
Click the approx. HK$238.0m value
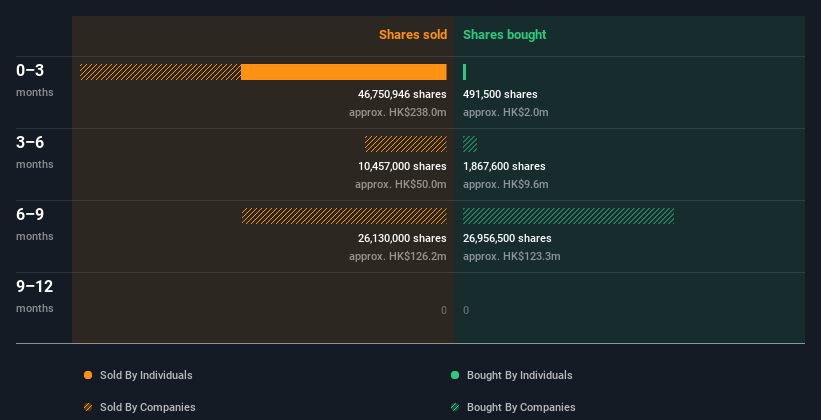coord(398,112)
